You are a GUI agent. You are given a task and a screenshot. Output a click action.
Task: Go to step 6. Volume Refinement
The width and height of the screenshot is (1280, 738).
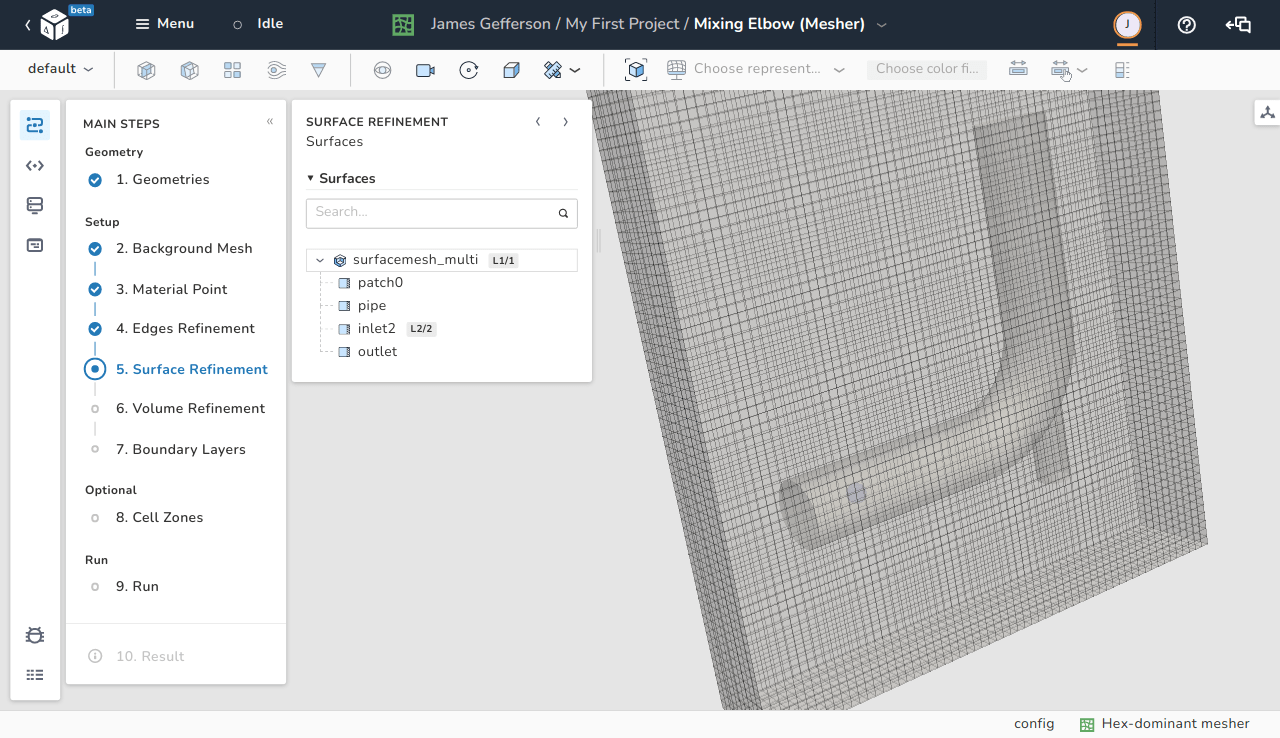point(190,409)
